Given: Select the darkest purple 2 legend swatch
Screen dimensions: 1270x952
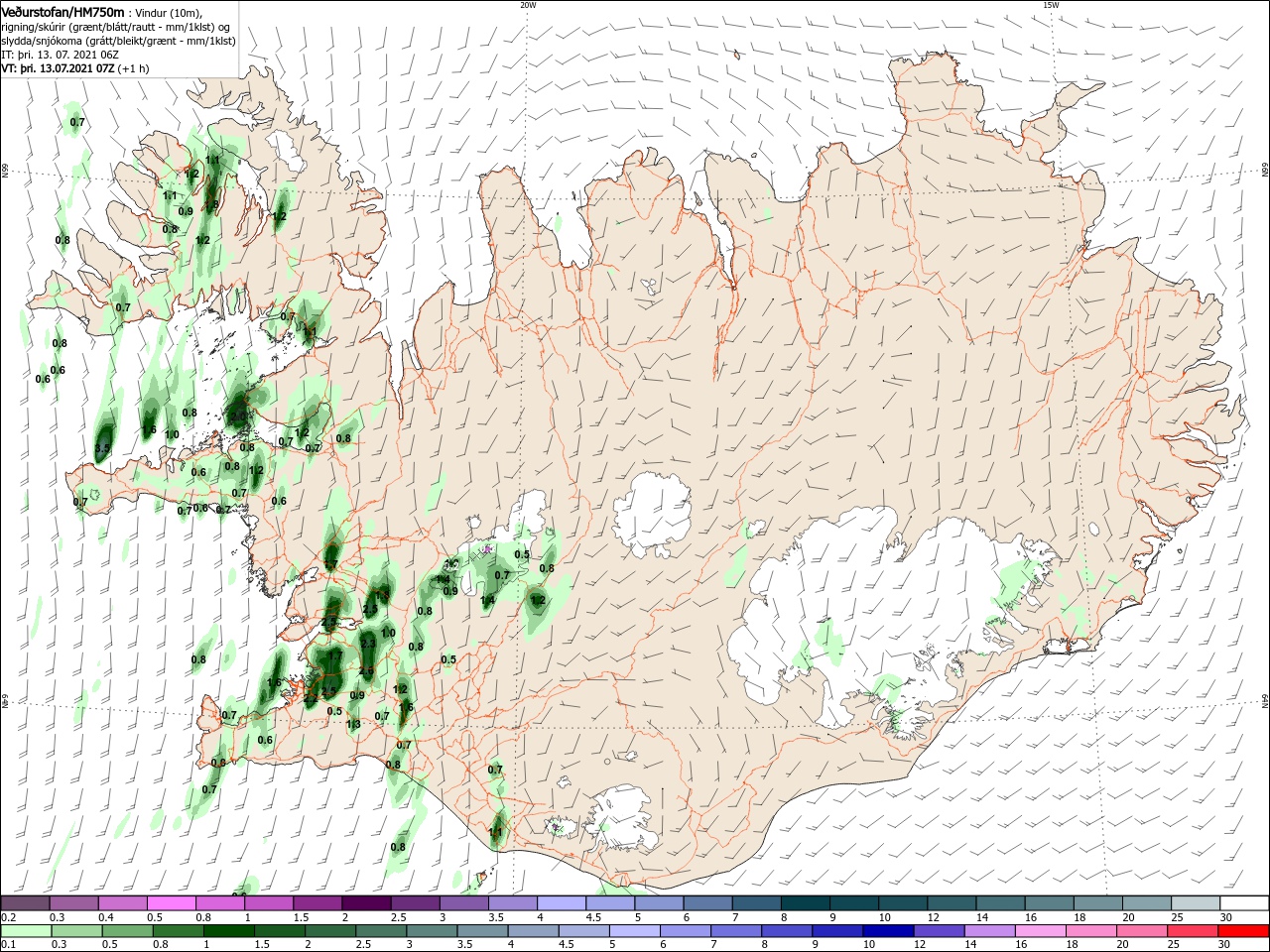Looking at the screenshot, I should 366,903.
